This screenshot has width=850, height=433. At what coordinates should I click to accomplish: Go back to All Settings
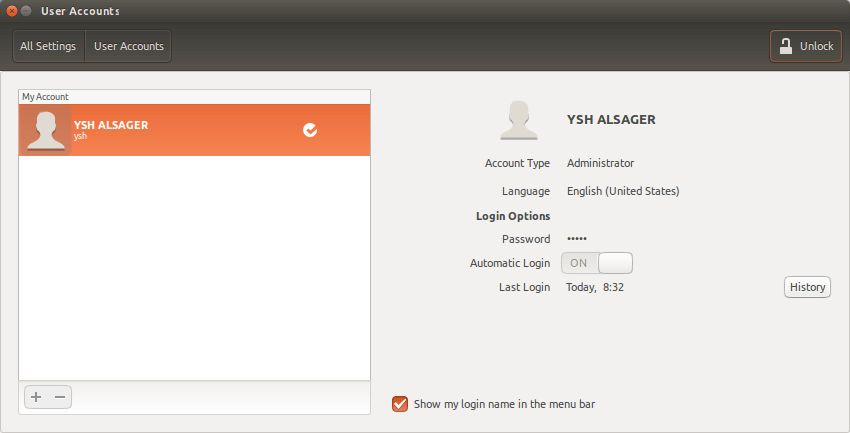pyautogui.click(x=48, y=46)
